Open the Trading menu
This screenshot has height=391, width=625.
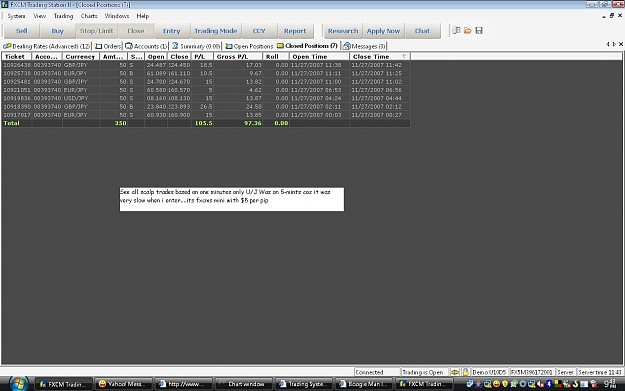coord(63,16)
